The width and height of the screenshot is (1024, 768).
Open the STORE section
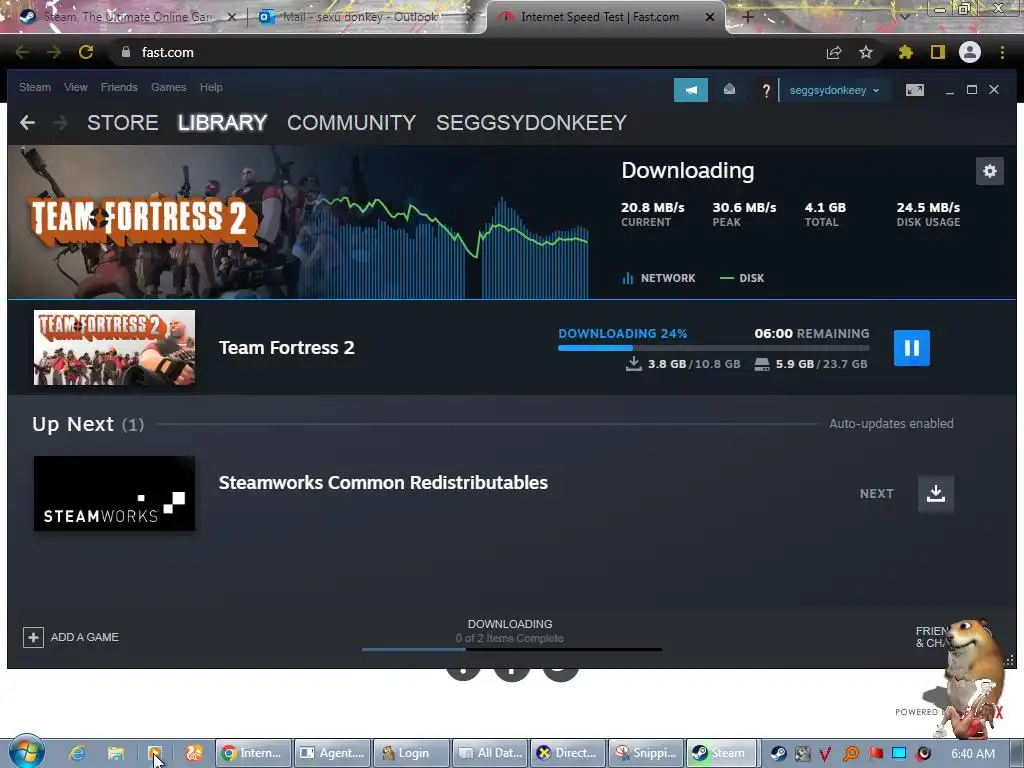[123, 123]
